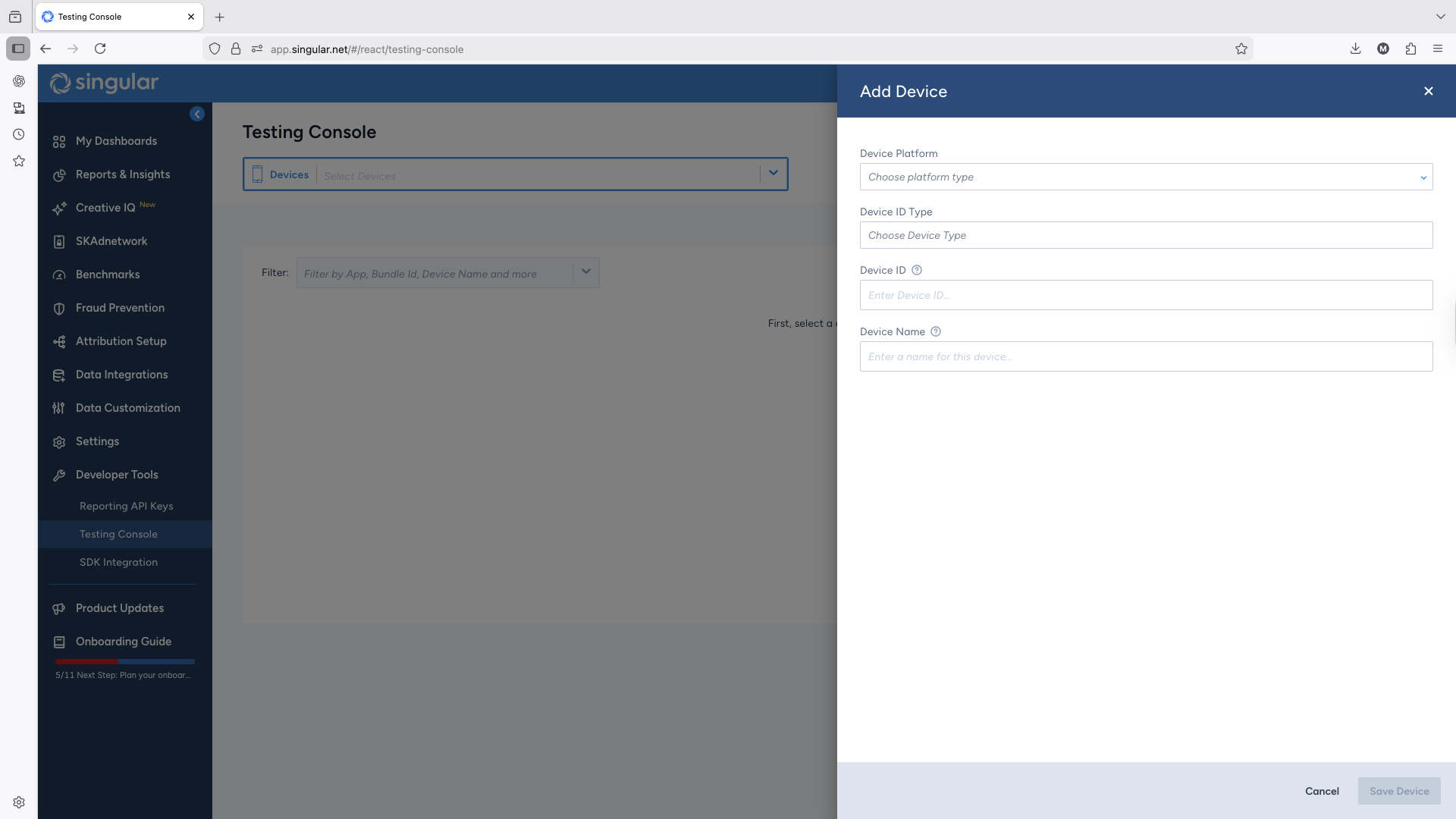Open the Filter by App dropdown arrow

point(585,272)
